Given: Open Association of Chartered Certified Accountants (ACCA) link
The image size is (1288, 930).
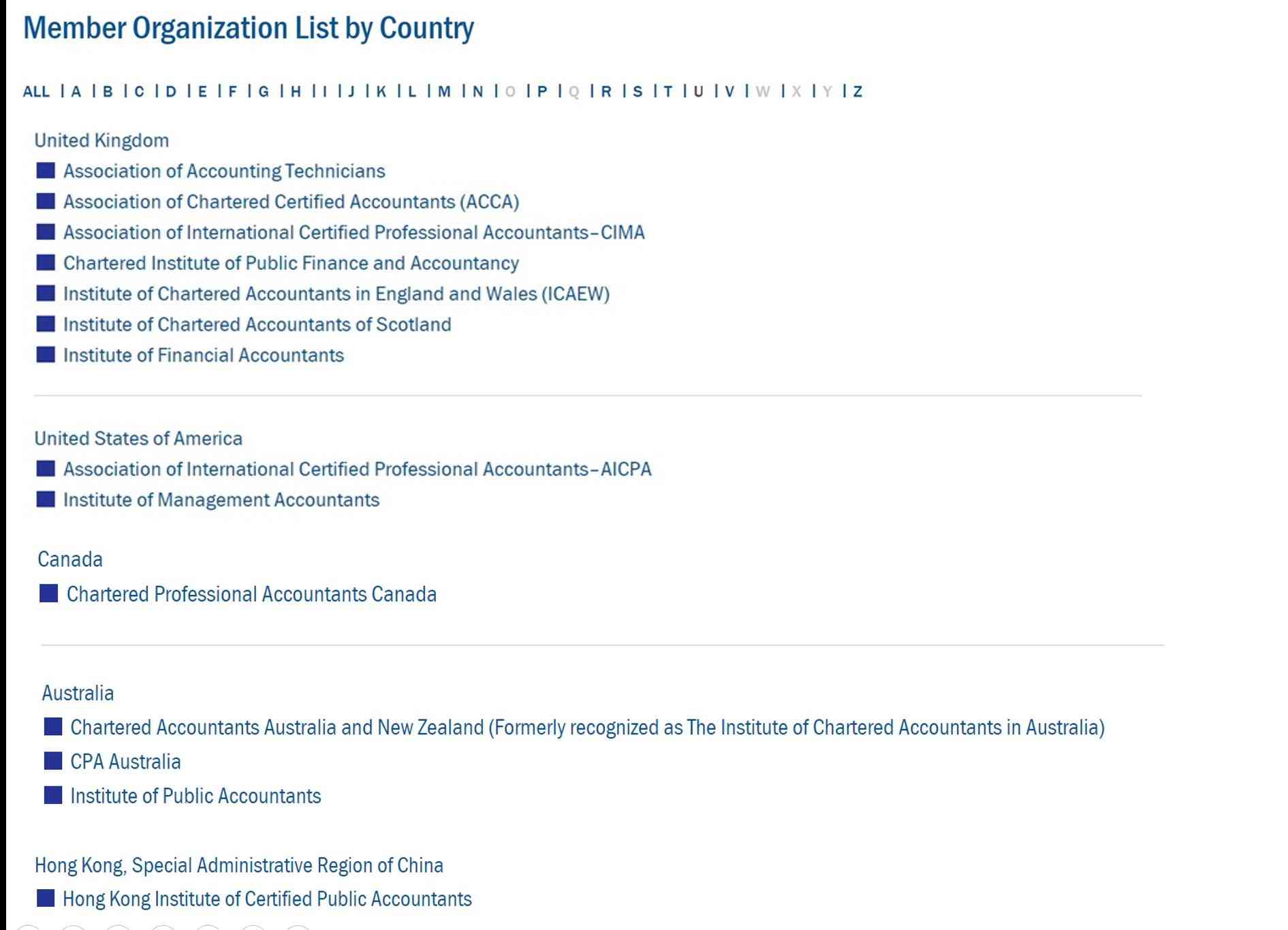Looking at the screenshot, I should (291, 202).
